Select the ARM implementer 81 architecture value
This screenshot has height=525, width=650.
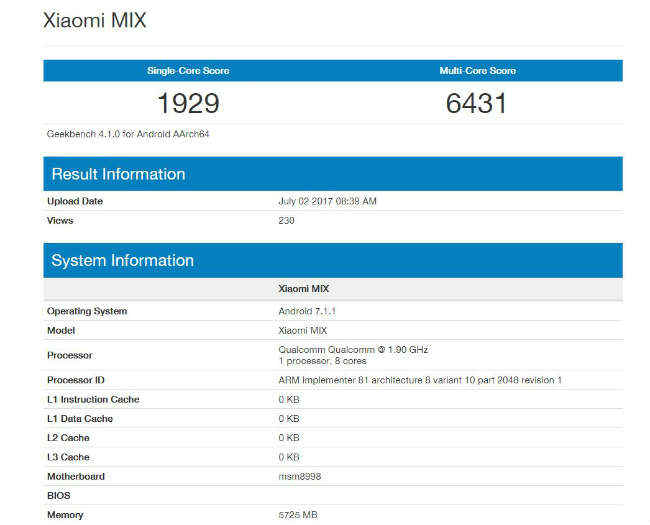pos(420,380)
